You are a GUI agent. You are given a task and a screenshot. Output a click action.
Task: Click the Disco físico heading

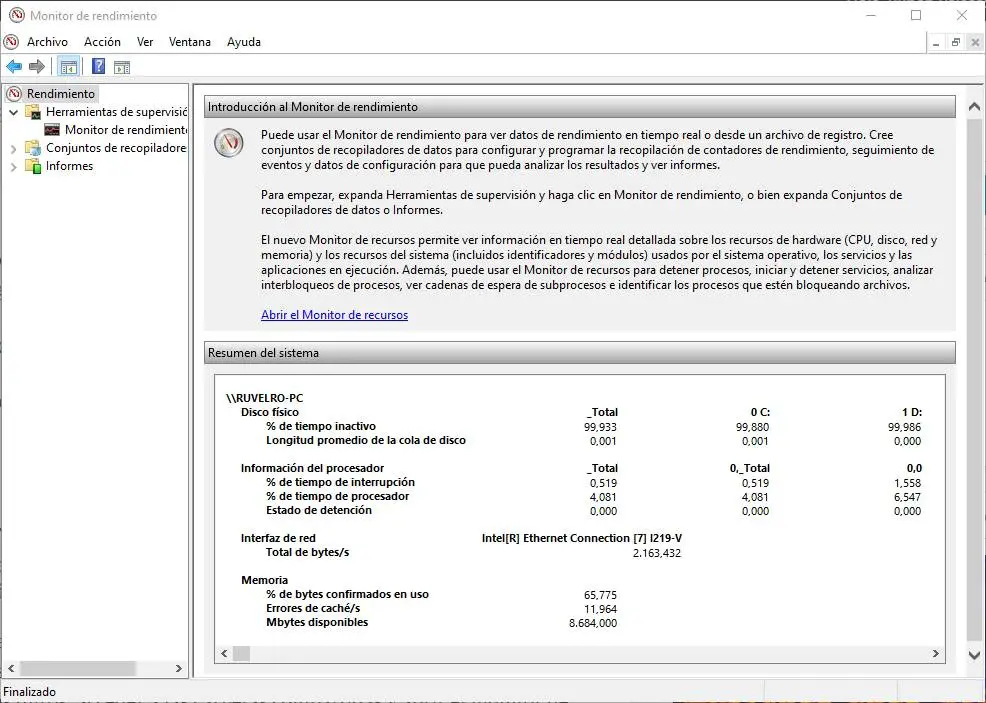click(x=270, y=412)
